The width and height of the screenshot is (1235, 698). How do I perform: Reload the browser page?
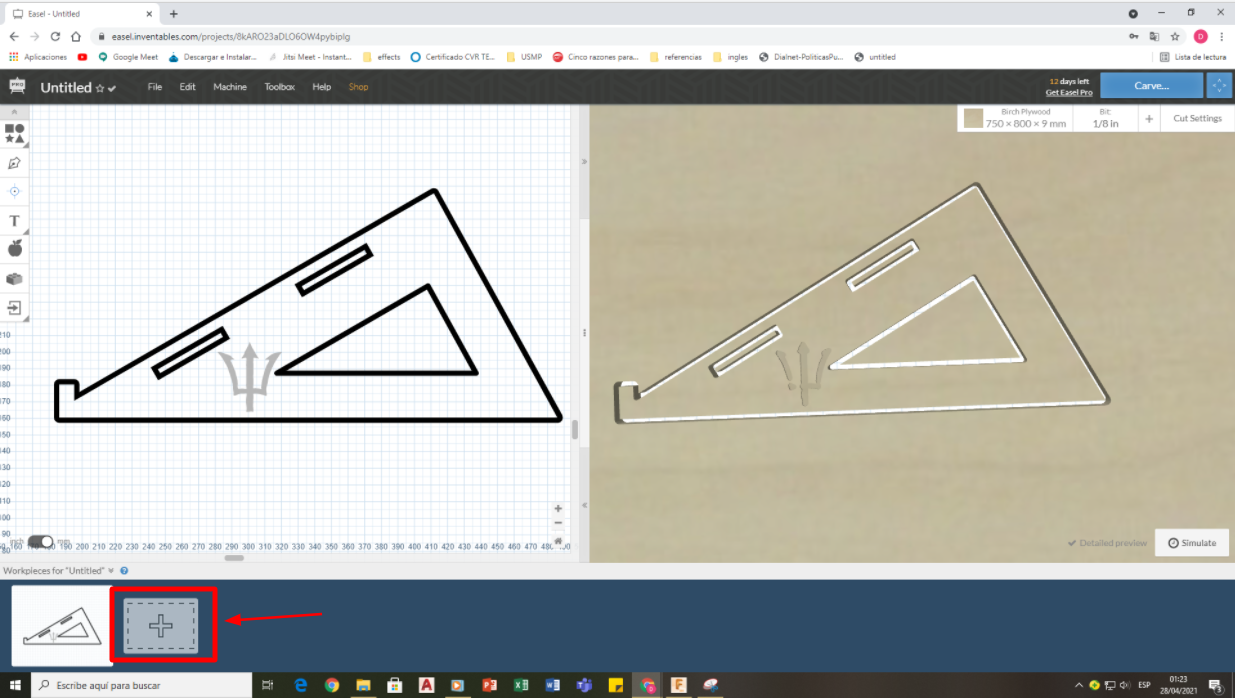[55, 36]
